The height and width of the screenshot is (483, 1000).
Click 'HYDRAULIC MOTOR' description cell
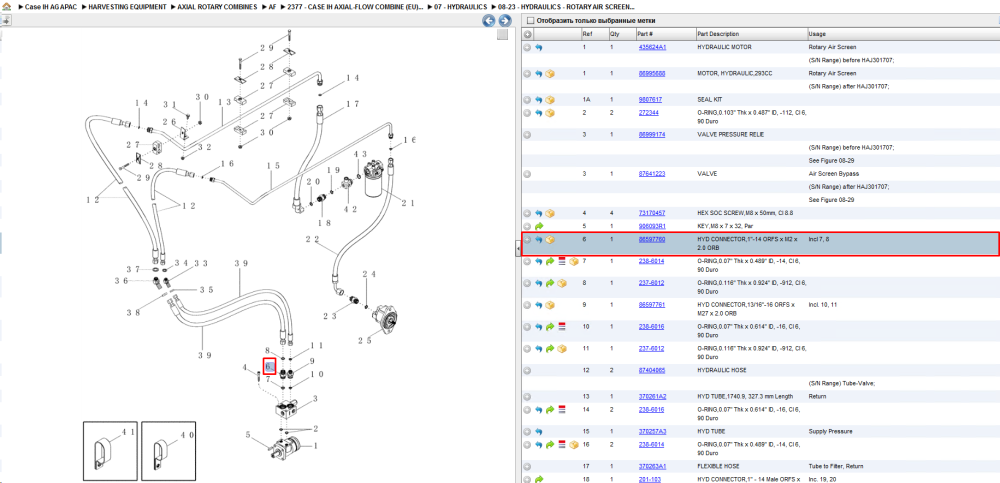[724, 47]
